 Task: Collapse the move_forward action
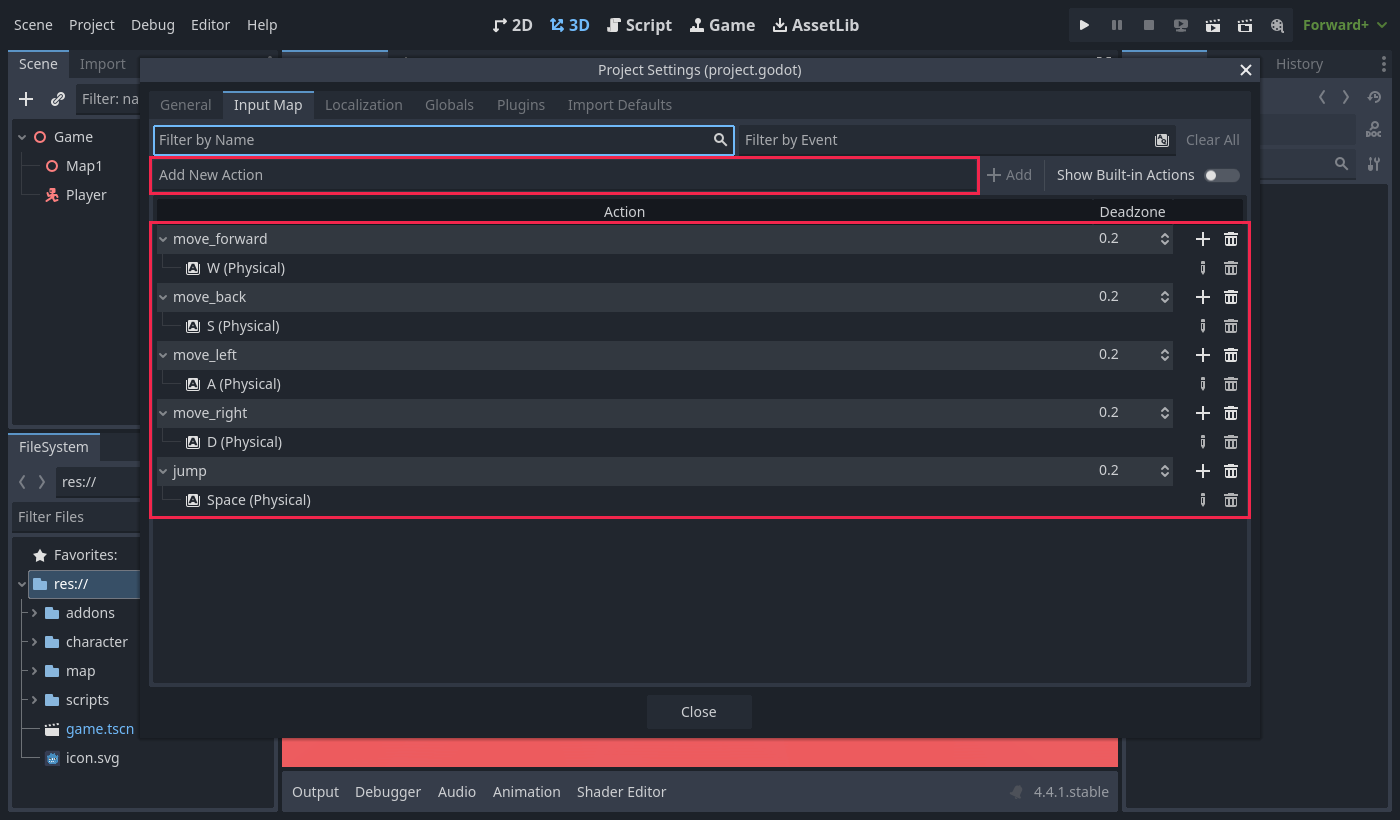(x=163, y=239)
